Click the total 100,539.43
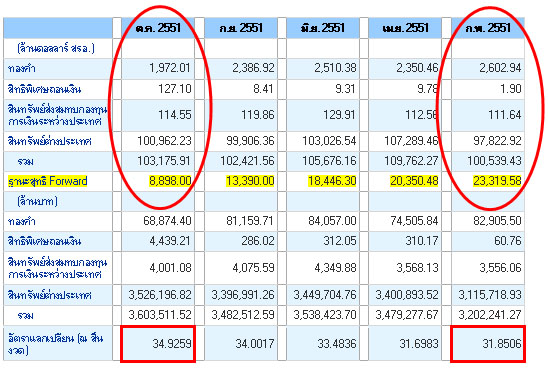The width and height of the screenshot is (548, 368). [494, 161]
